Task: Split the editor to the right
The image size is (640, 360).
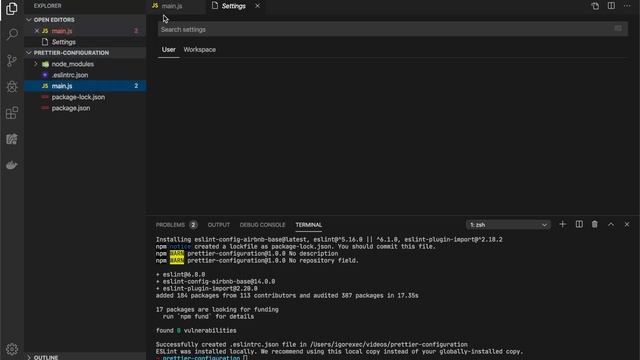Action: (x=611, y=6)
